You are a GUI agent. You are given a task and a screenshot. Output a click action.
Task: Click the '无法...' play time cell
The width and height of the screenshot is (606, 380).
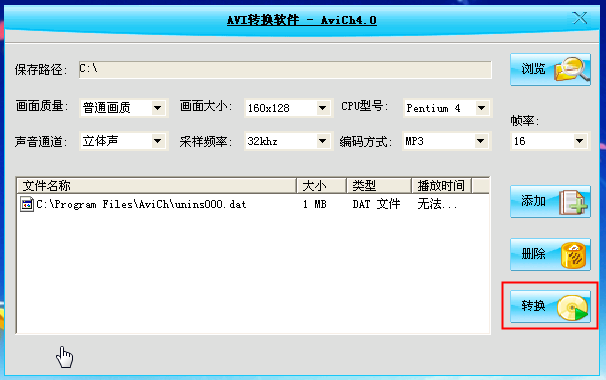click(437, 204)
